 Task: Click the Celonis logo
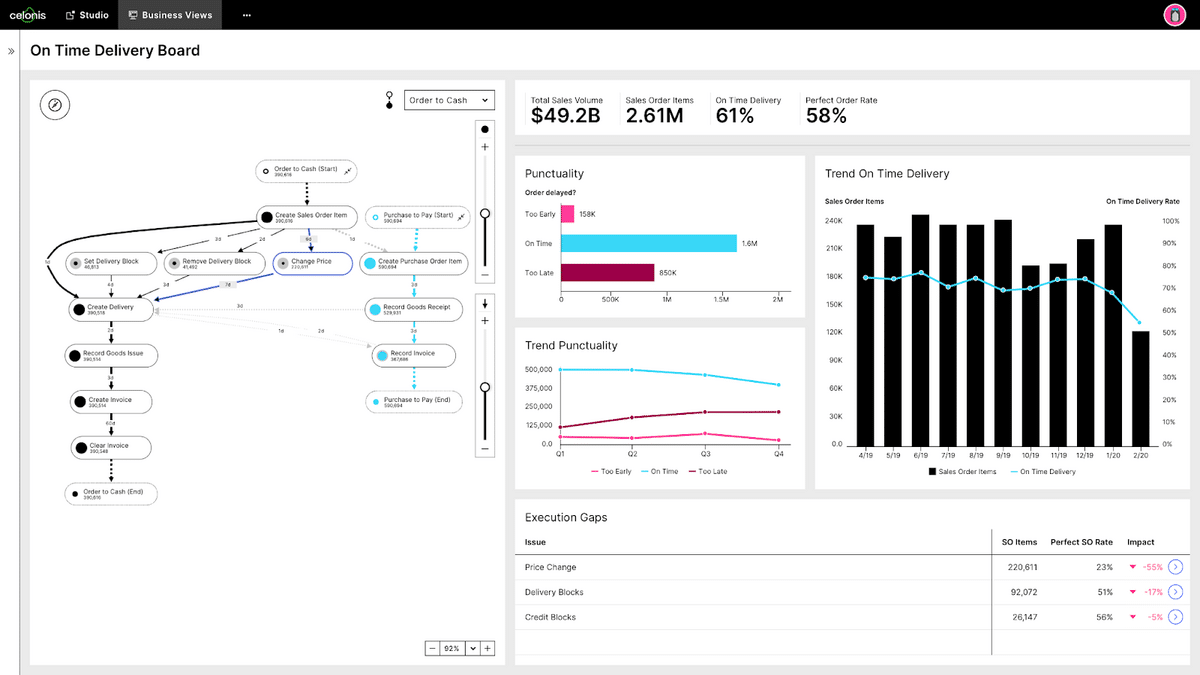point(27,15)
